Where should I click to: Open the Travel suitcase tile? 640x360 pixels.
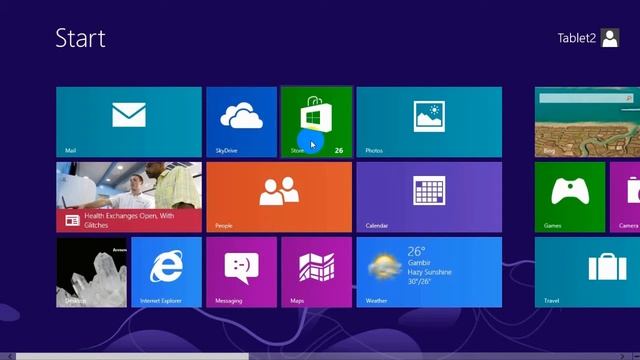[x=587, y=272]
